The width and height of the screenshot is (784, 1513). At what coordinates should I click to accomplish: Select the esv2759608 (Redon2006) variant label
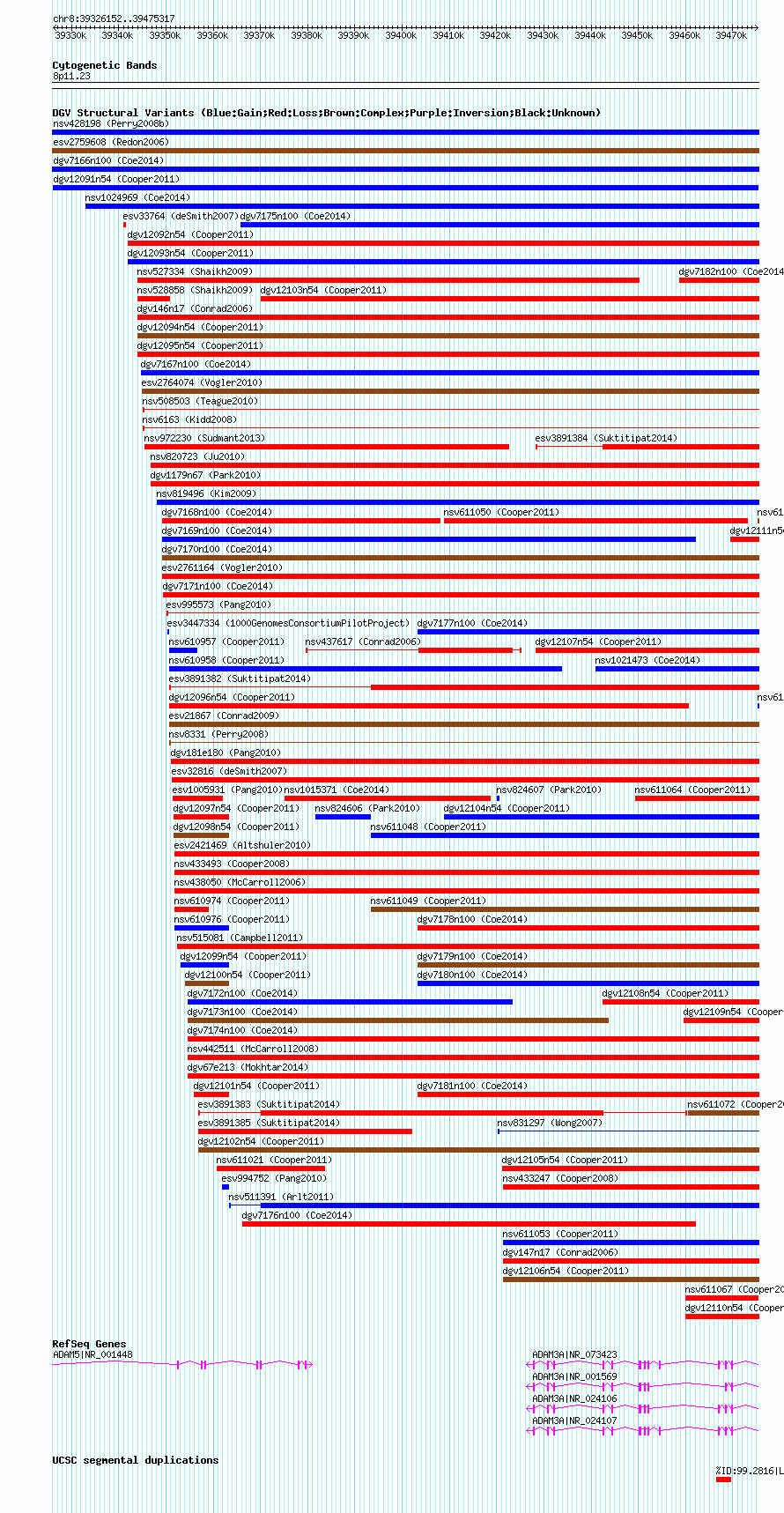point(110,142)
